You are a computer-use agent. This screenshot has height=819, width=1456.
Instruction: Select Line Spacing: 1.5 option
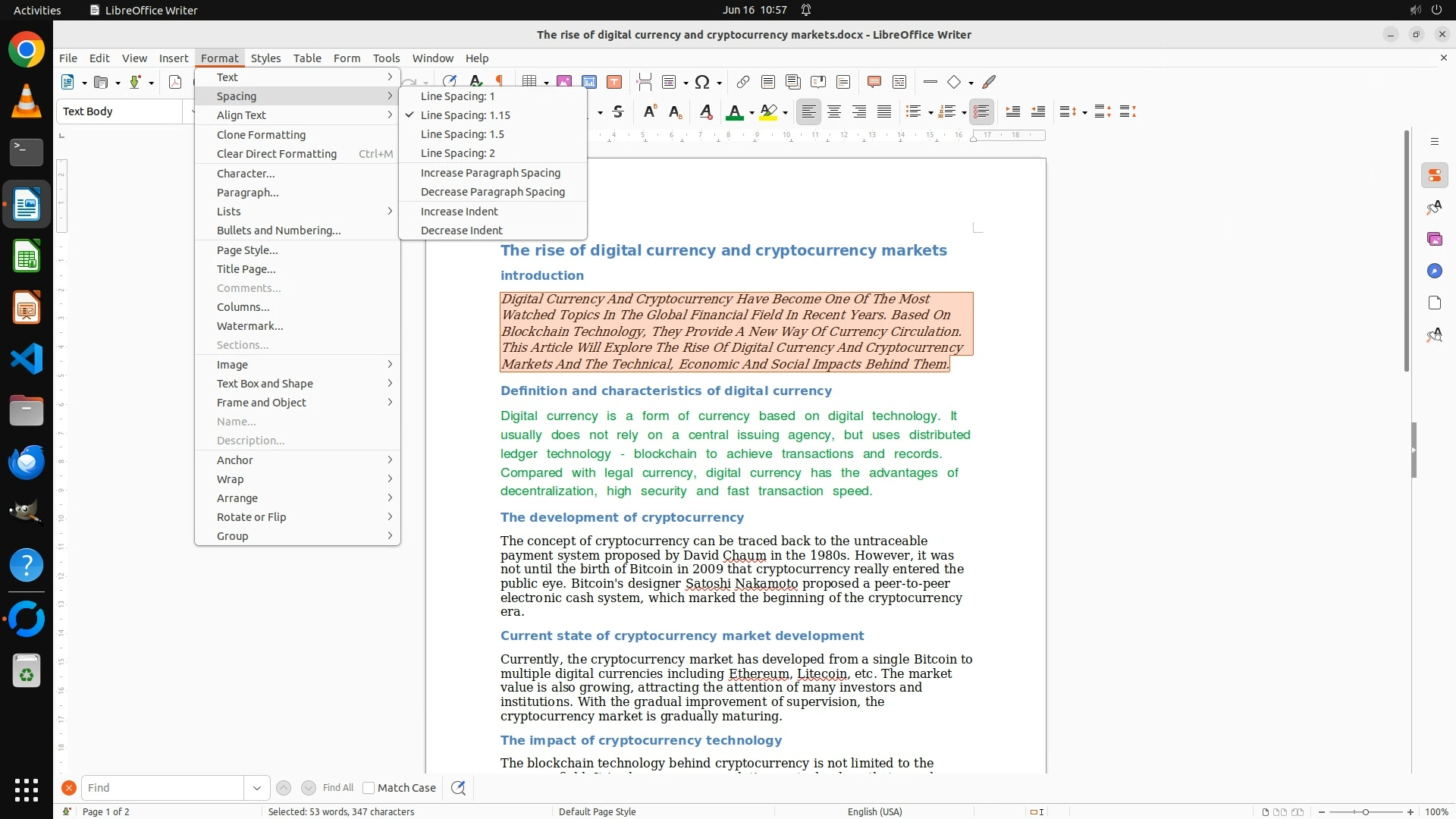tap(462, 134)
